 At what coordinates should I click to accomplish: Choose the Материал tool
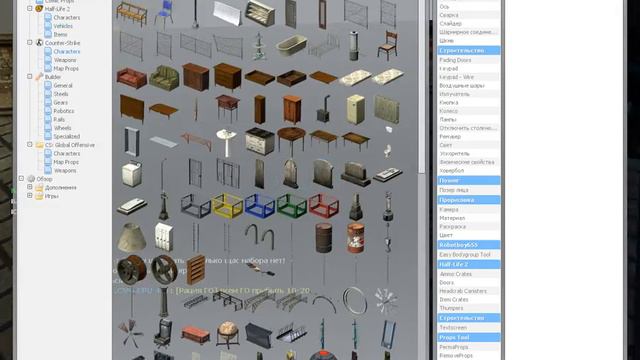(x=469, y=218)
